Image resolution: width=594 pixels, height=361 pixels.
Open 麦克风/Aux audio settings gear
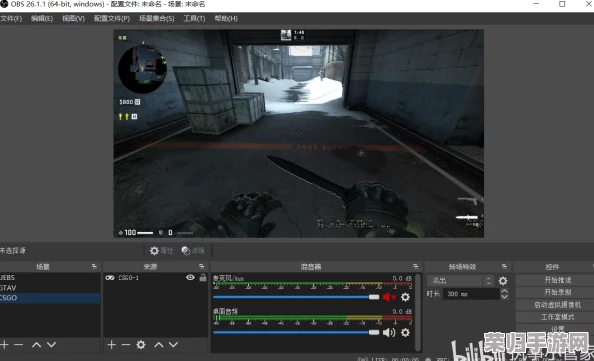(x=405, y=297)
